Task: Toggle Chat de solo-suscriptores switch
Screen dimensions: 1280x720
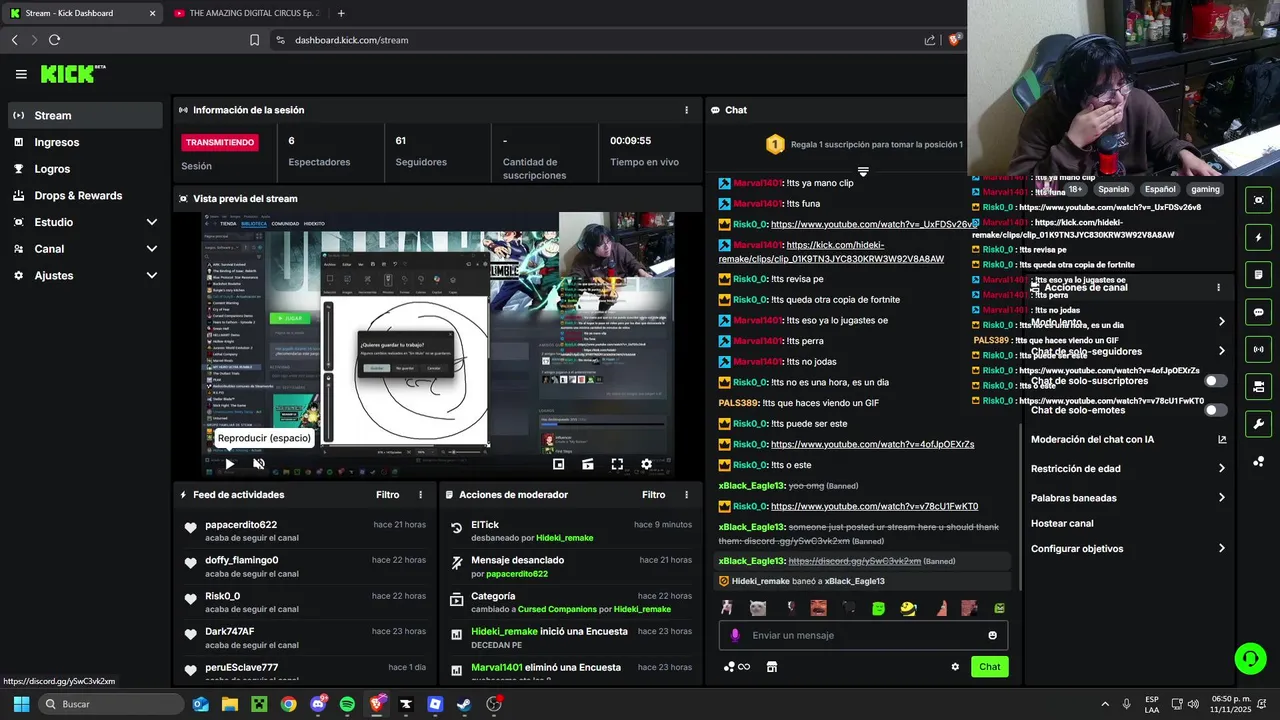Action: (1216, 381)
